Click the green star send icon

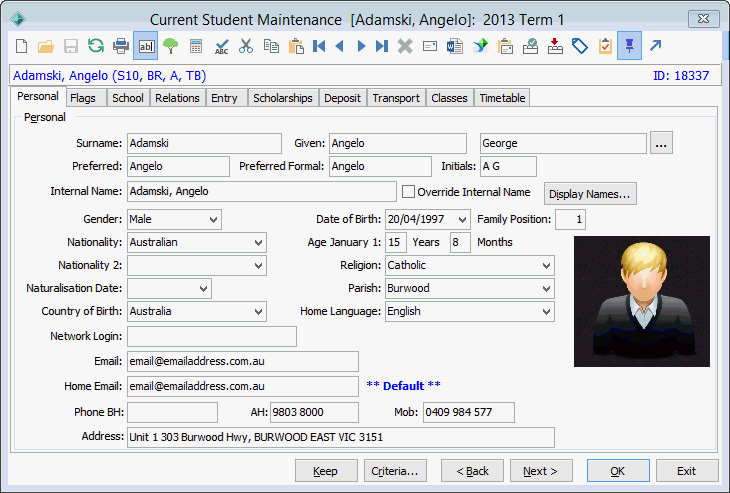point(480,46)
